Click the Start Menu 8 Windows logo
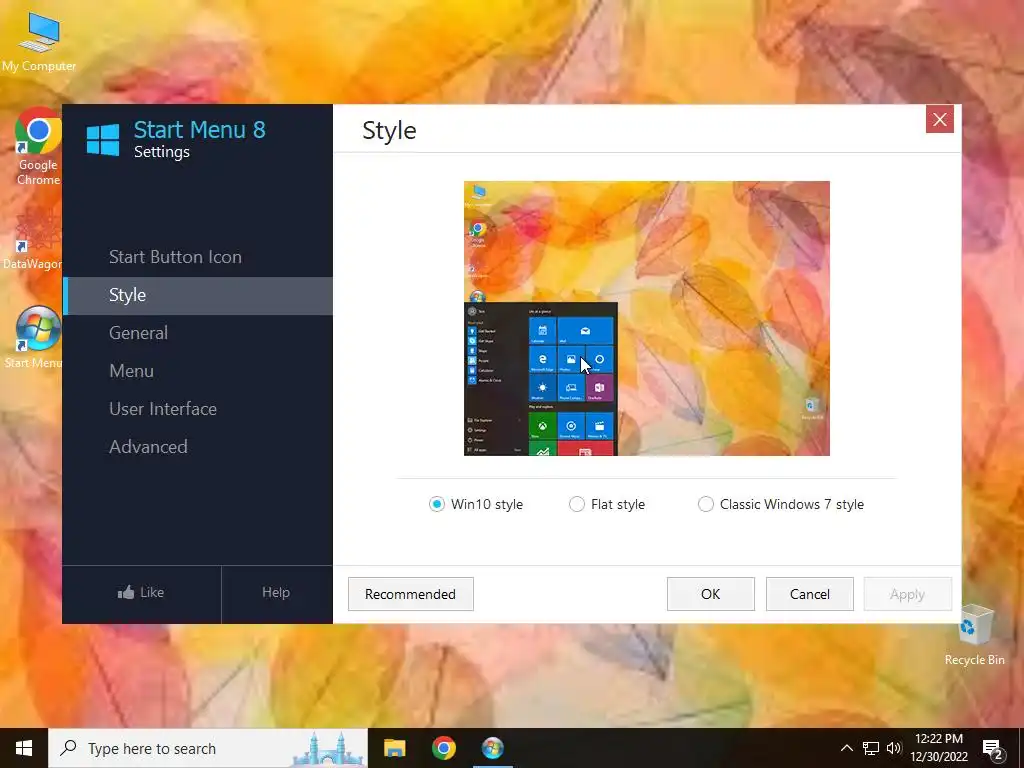 click(x=103, y=140)
